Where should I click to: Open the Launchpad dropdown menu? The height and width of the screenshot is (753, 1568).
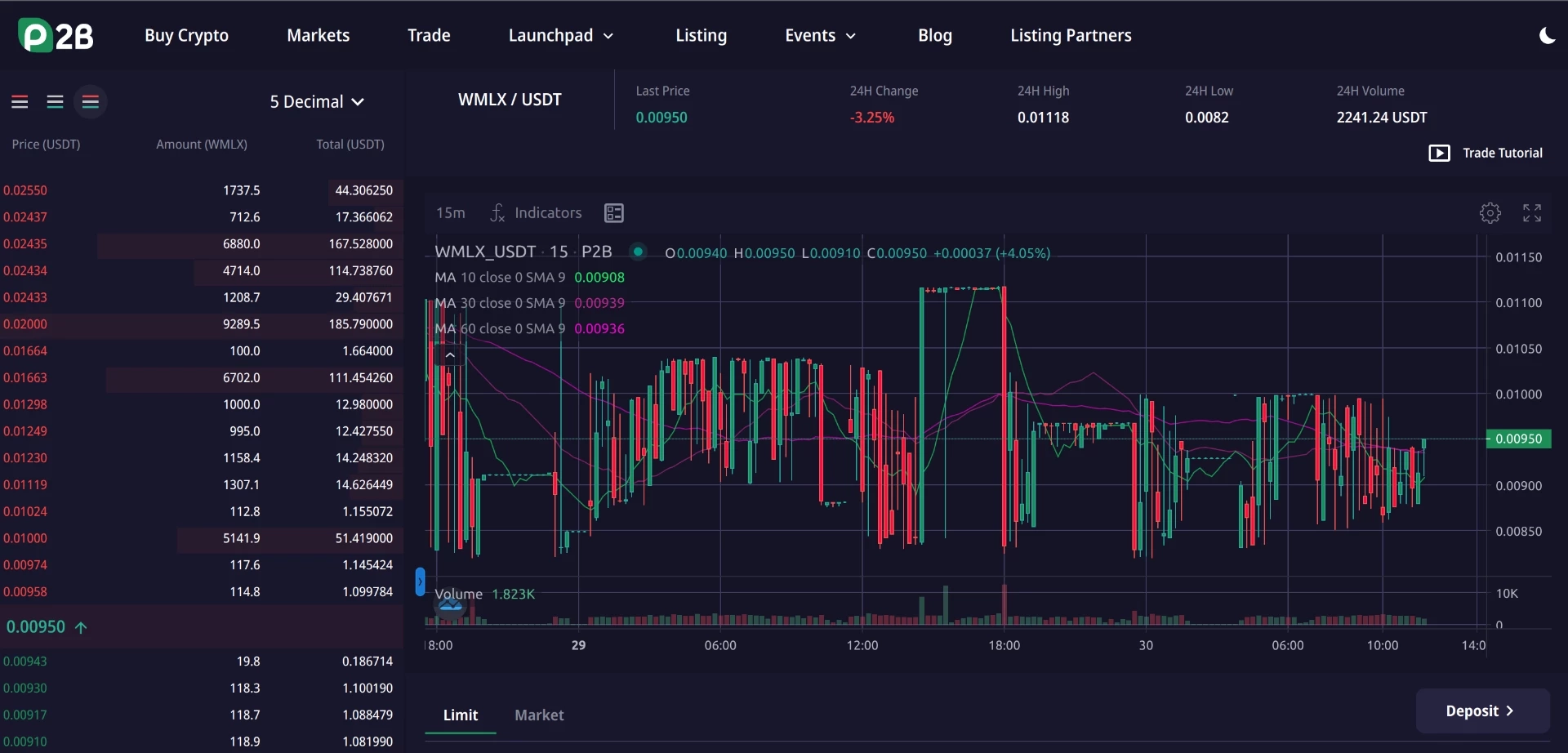(x=561, y=35)
